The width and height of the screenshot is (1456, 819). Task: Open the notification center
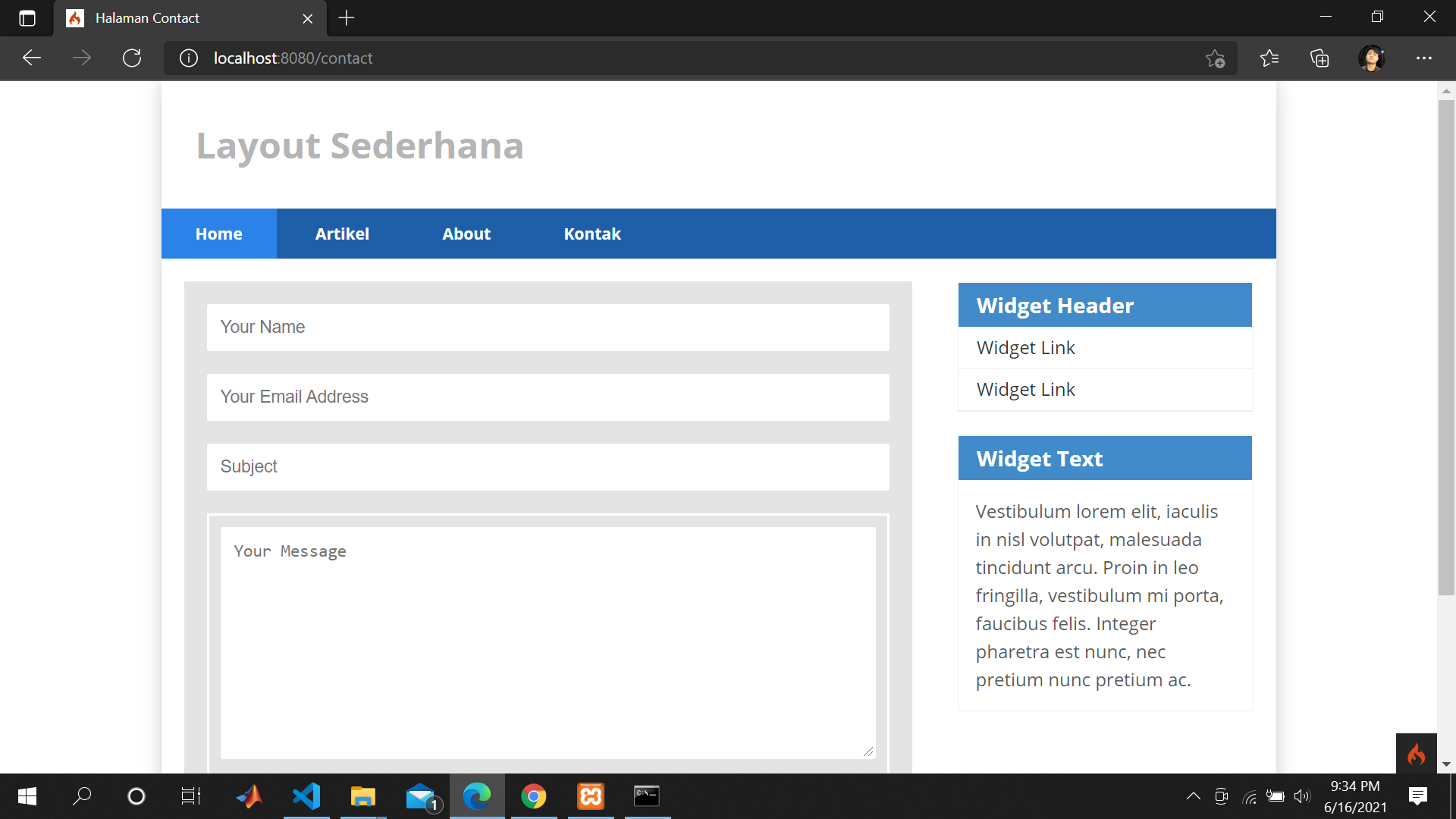point(1418,796)
